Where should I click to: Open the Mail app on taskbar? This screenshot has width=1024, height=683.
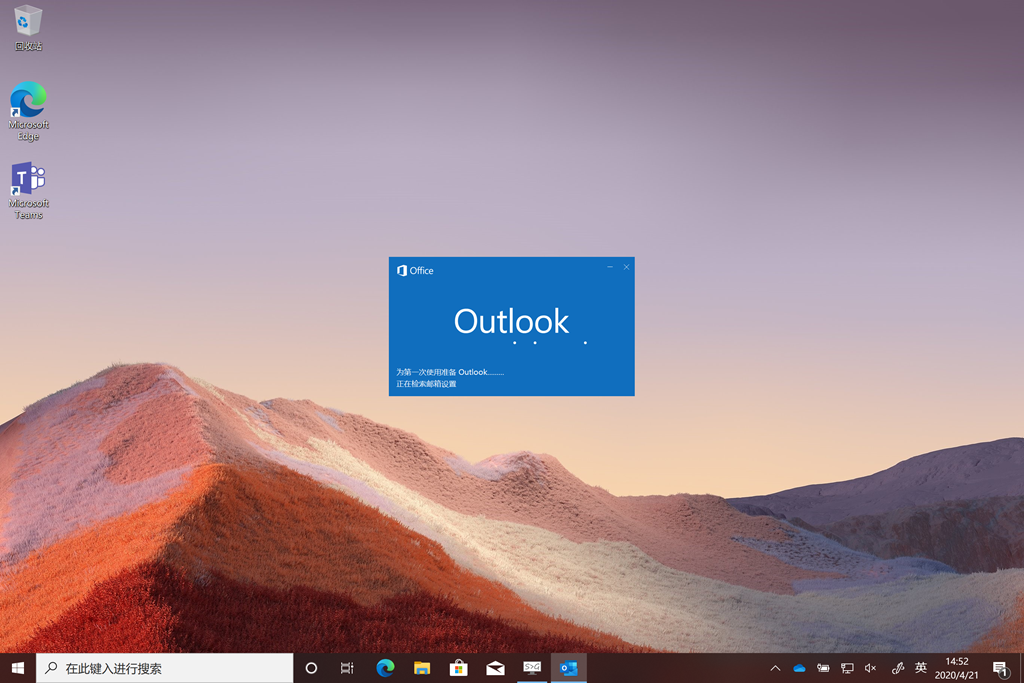click(495, 668)
